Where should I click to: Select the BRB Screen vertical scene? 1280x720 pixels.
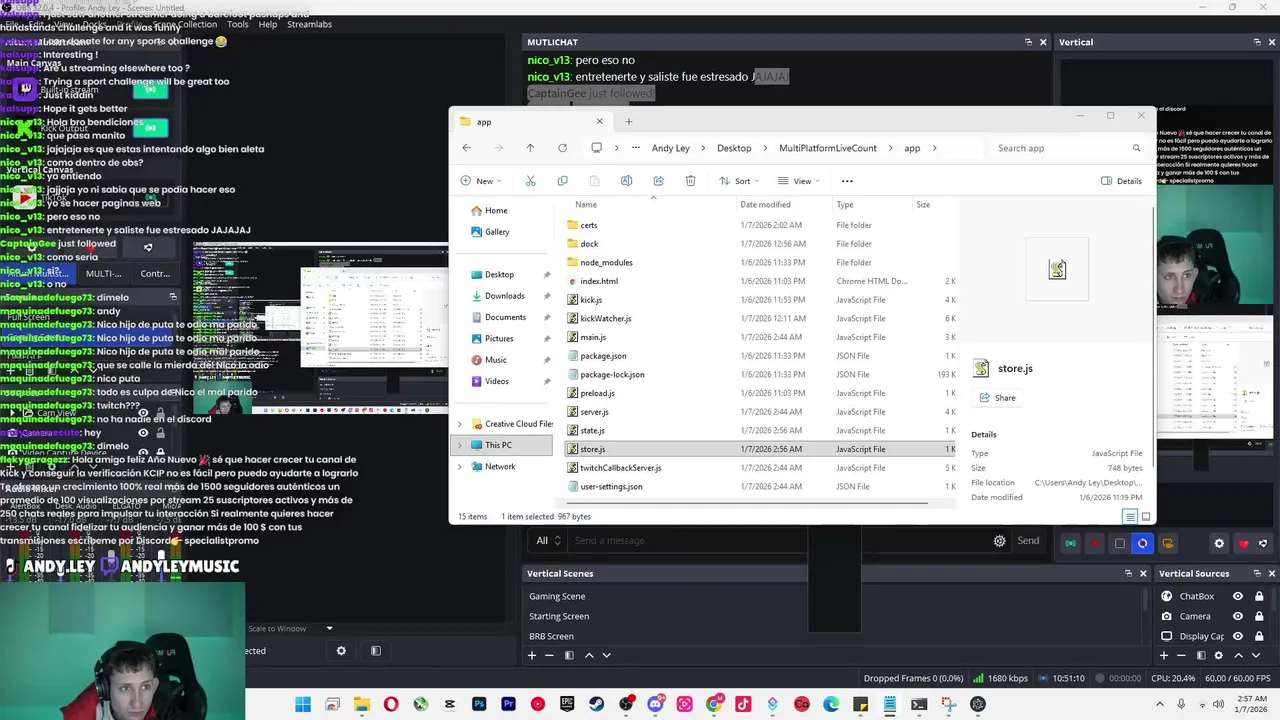pos(551,636)
